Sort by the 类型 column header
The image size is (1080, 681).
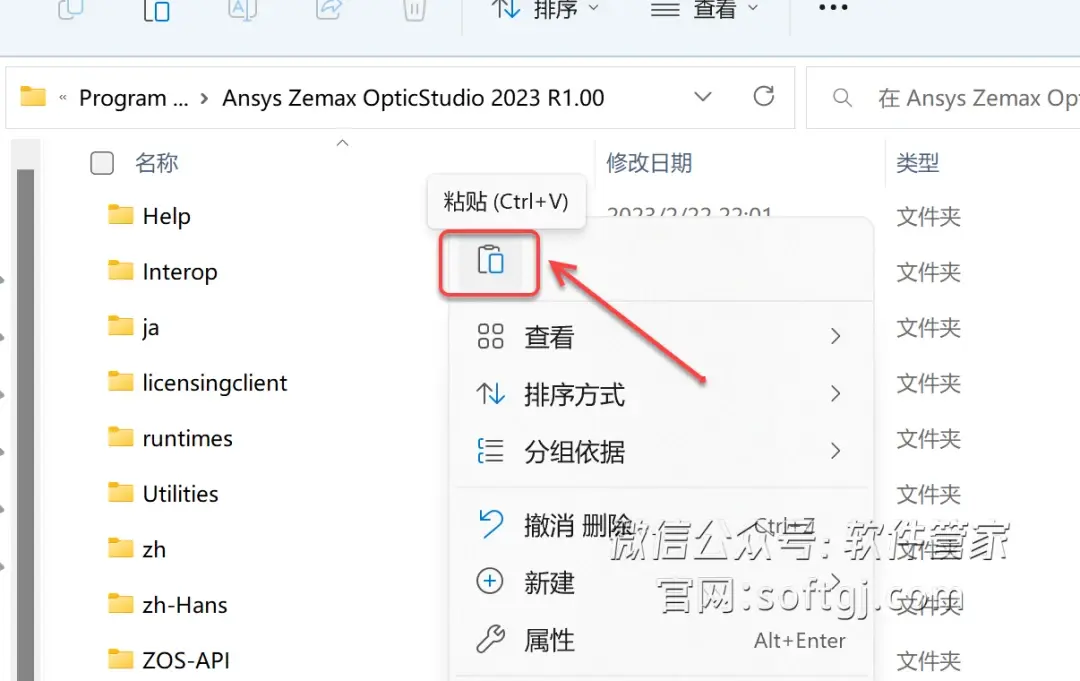coord(917,163)
